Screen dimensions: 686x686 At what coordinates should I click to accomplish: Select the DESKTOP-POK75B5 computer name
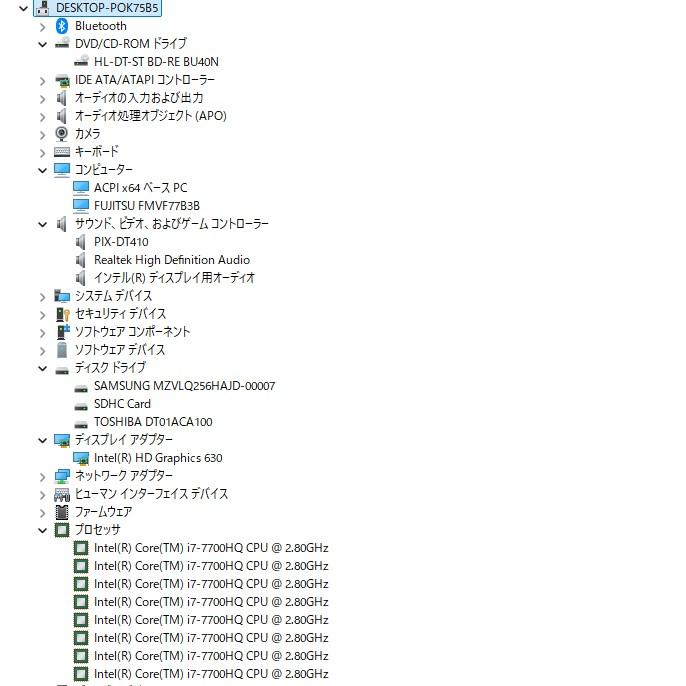point(107,8)
